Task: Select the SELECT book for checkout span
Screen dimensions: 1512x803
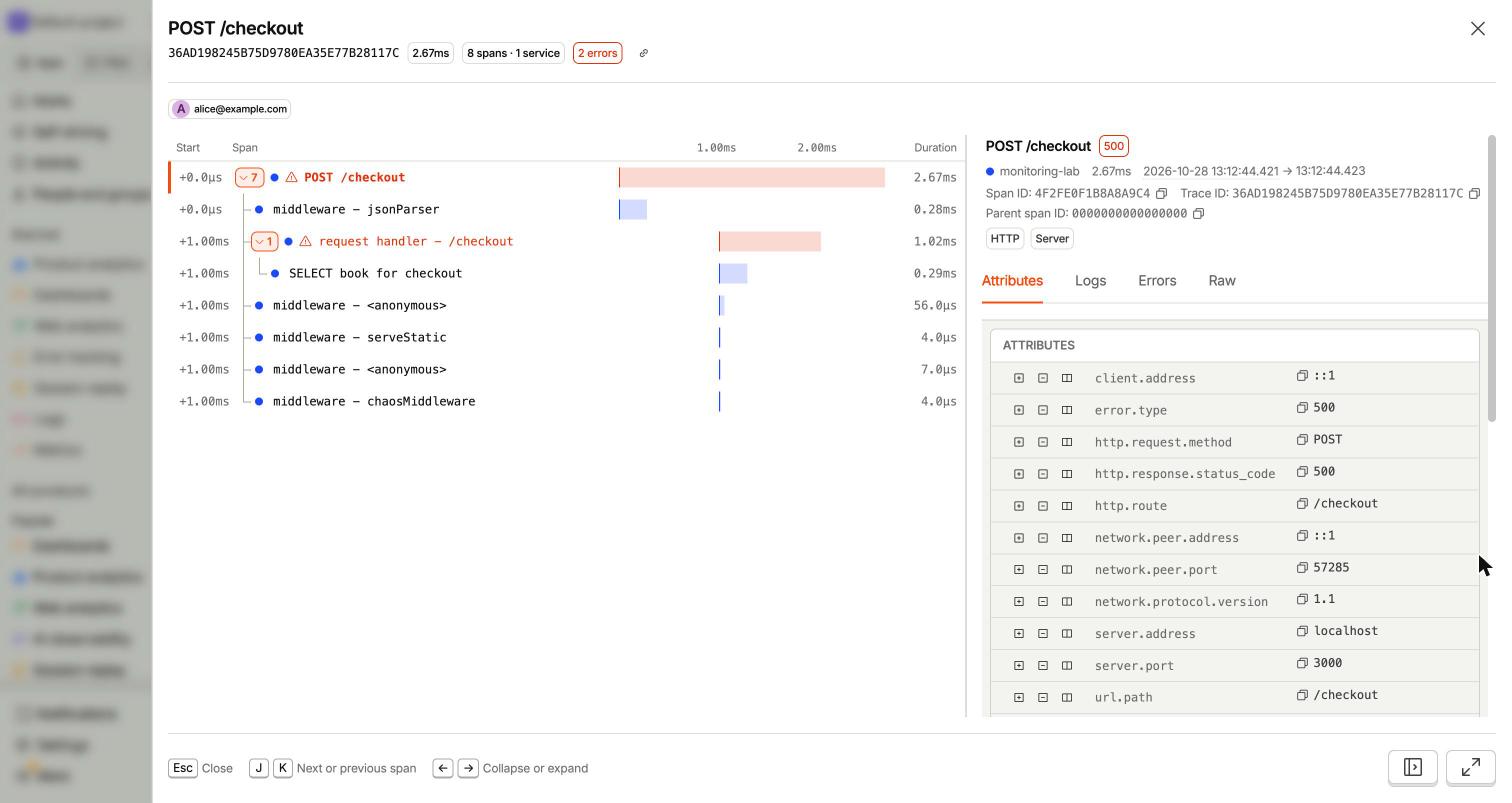Action: (x=566, y=273)
